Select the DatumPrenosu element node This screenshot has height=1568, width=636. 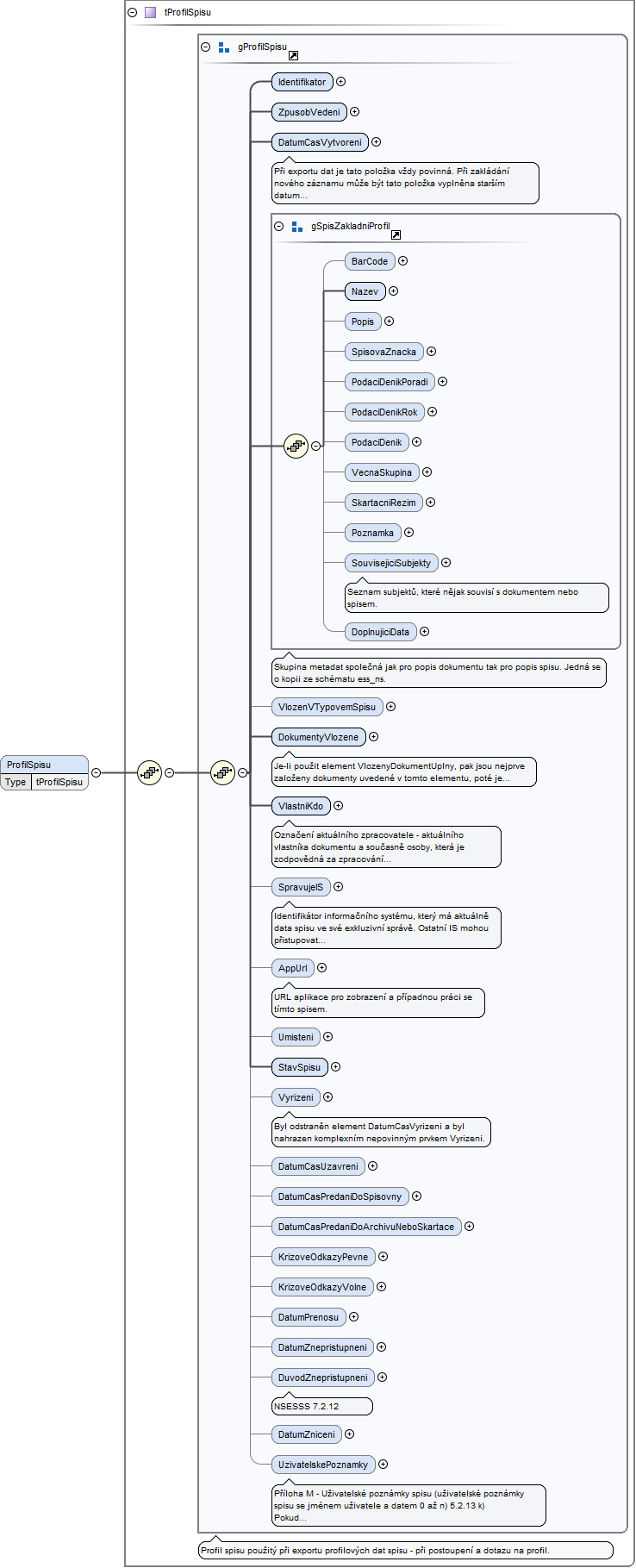309,1317
